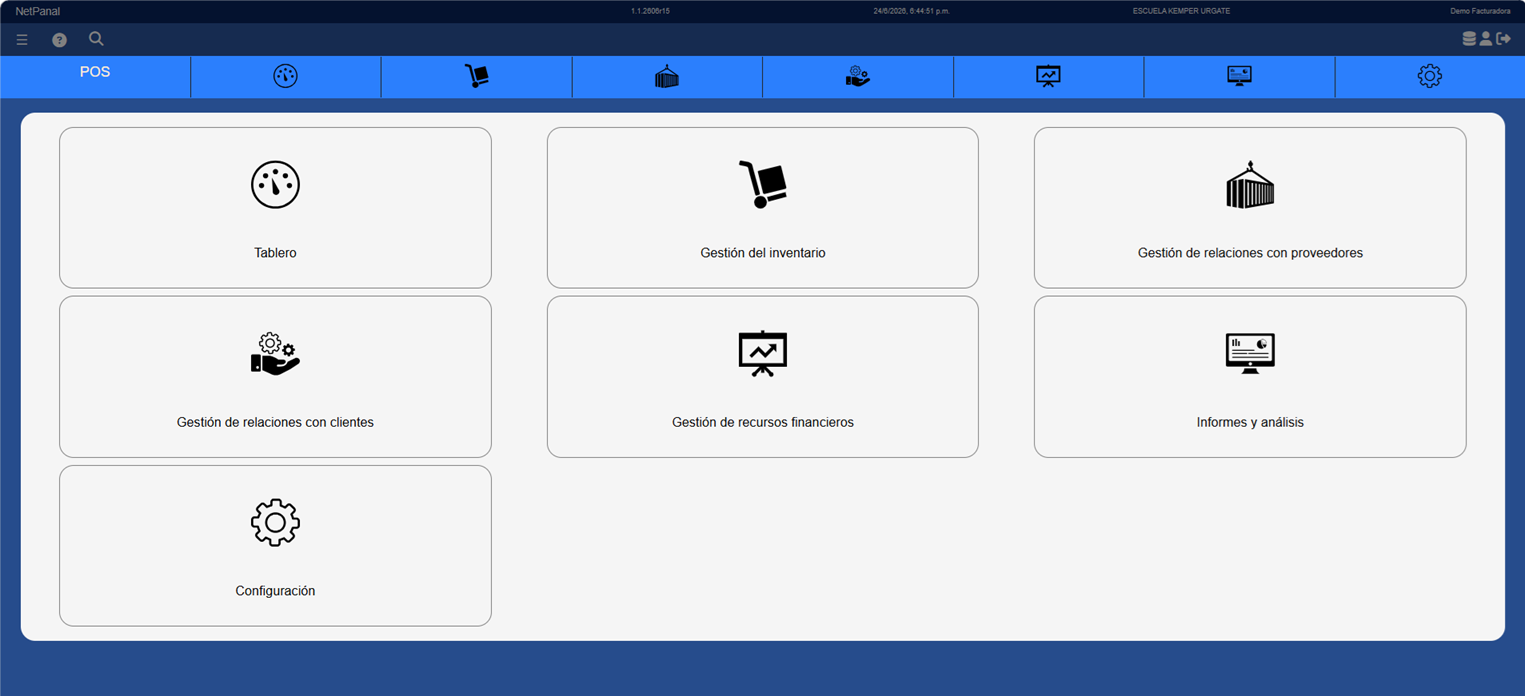The image size is (1525, 696).
Task: Open search with the magnifying glass icon
Action: [96, 39]
